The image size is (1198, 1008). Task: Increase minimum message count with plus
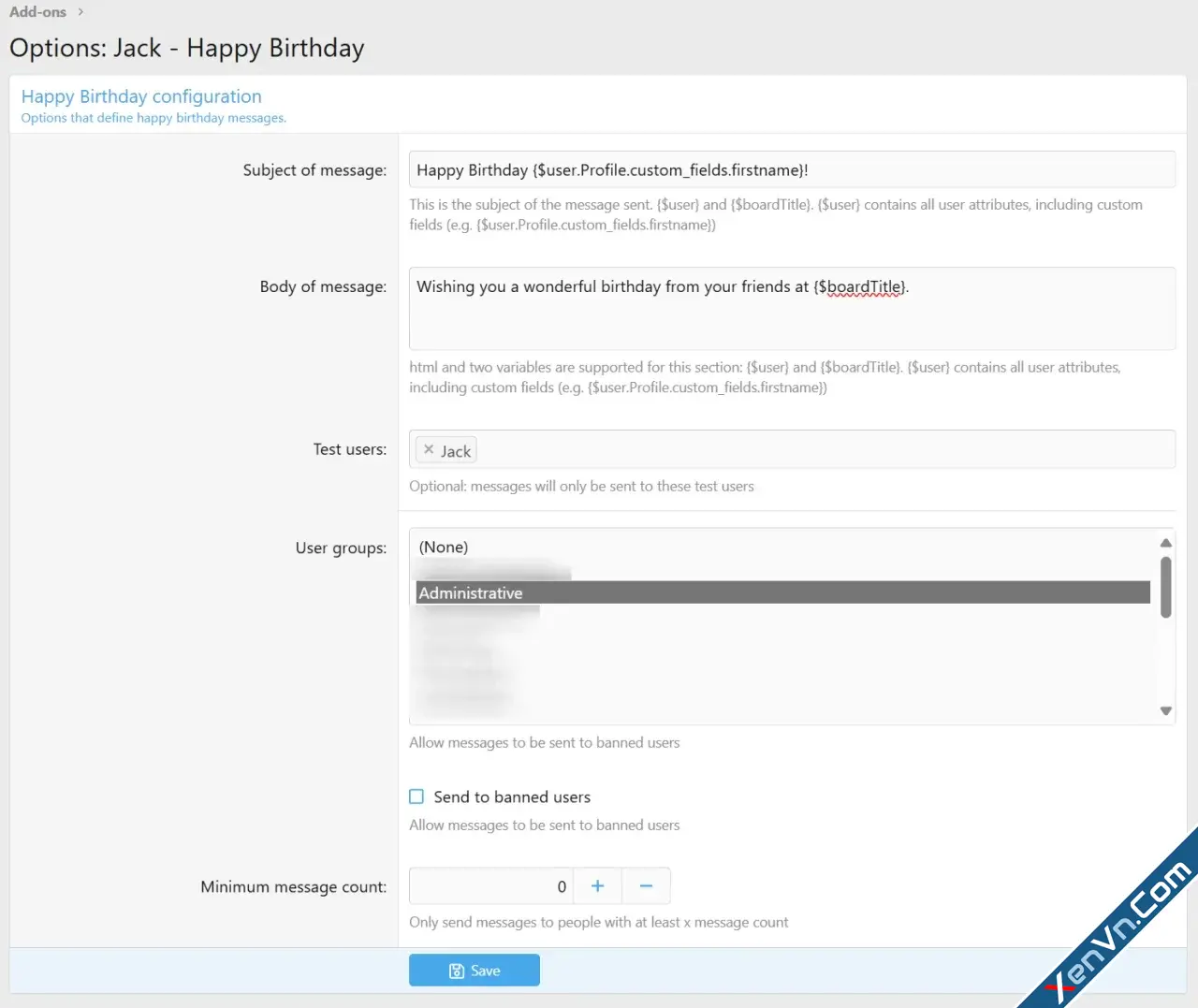(597, 885)
